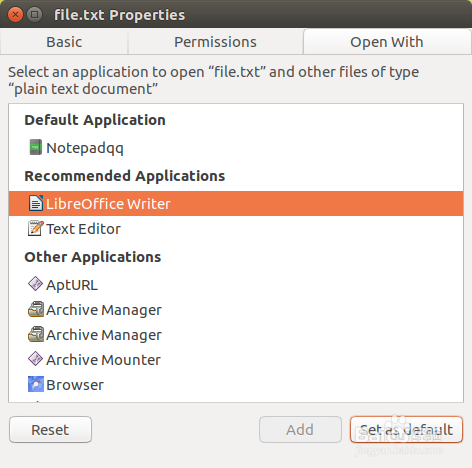Select Text Editor from recommended applications
This screenshot has height=468, width=472.
coord(236,229)
